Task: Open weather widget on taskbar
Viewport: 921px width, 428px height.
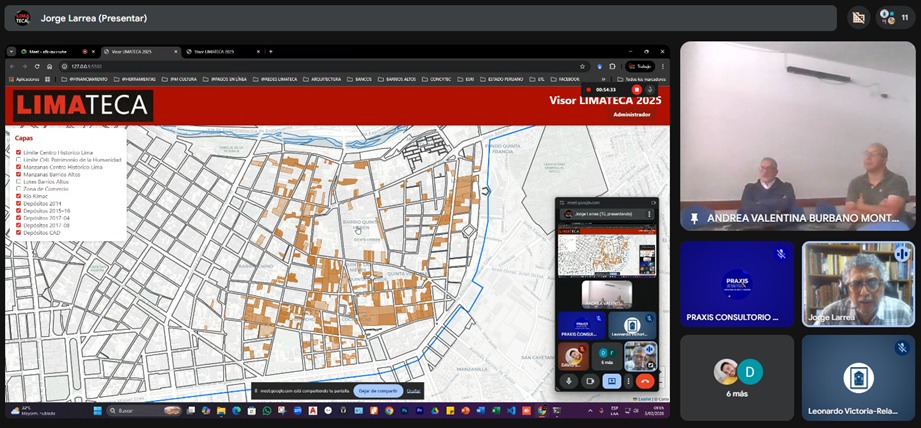Action: pos(34,410)
